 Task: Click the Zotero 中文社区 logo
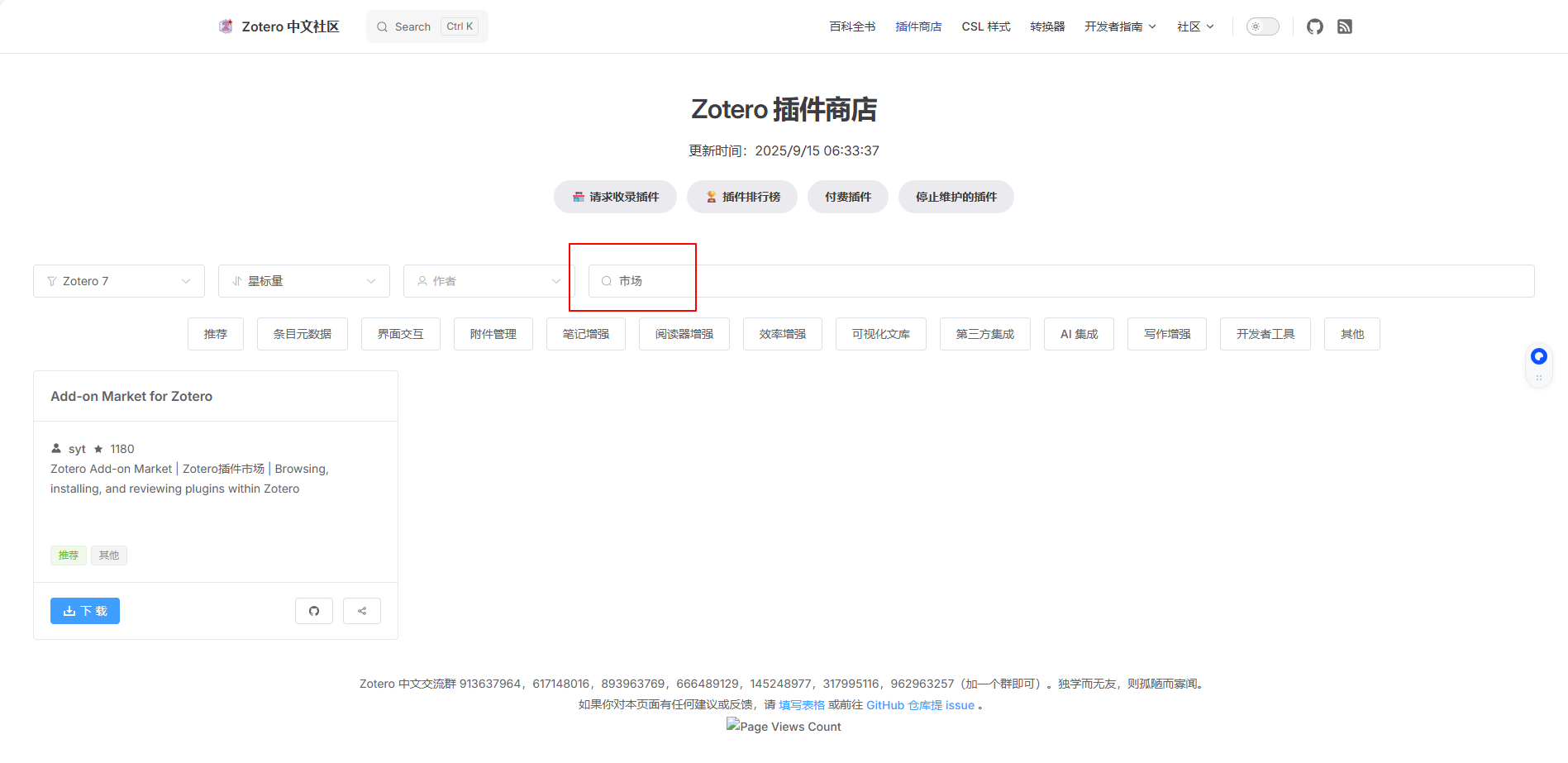point(279,26)
